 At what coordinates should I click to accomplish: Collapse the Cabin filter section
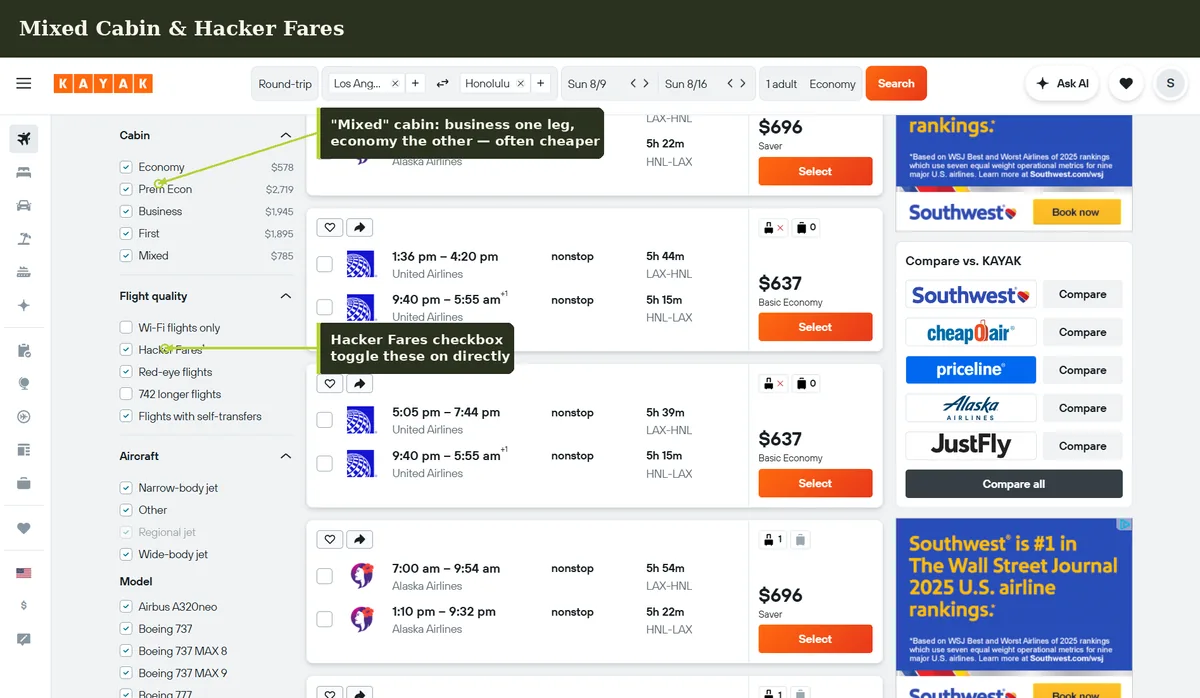click(286, 135)
